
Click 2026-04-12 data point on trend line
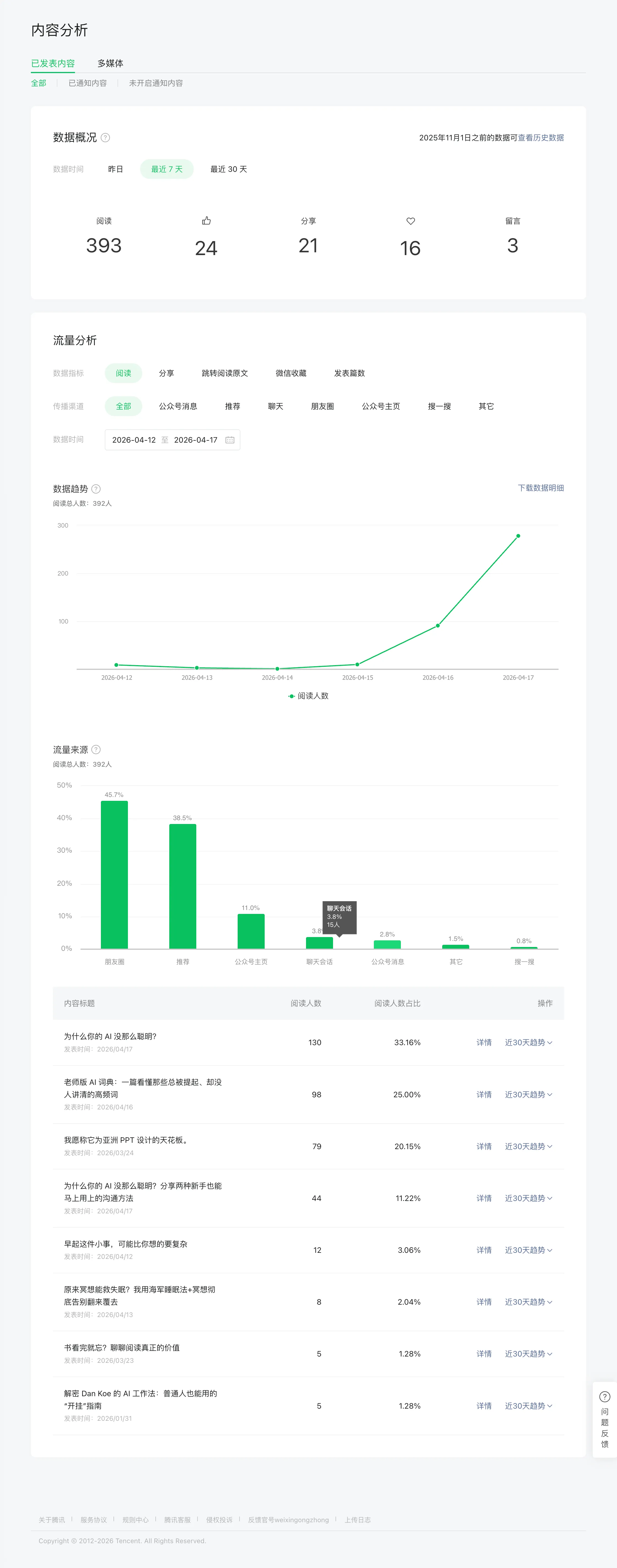pos(116,665)
